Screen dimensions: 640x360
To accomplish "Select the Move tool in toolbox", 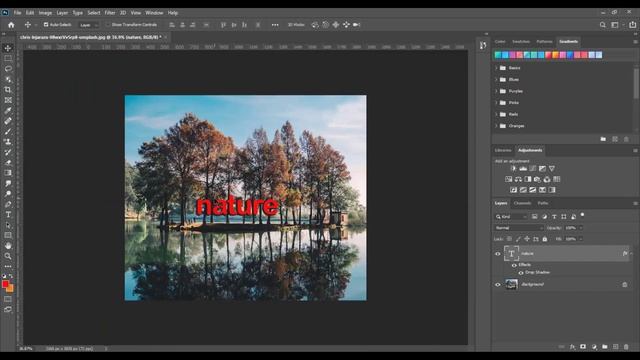I will point(8,48).
